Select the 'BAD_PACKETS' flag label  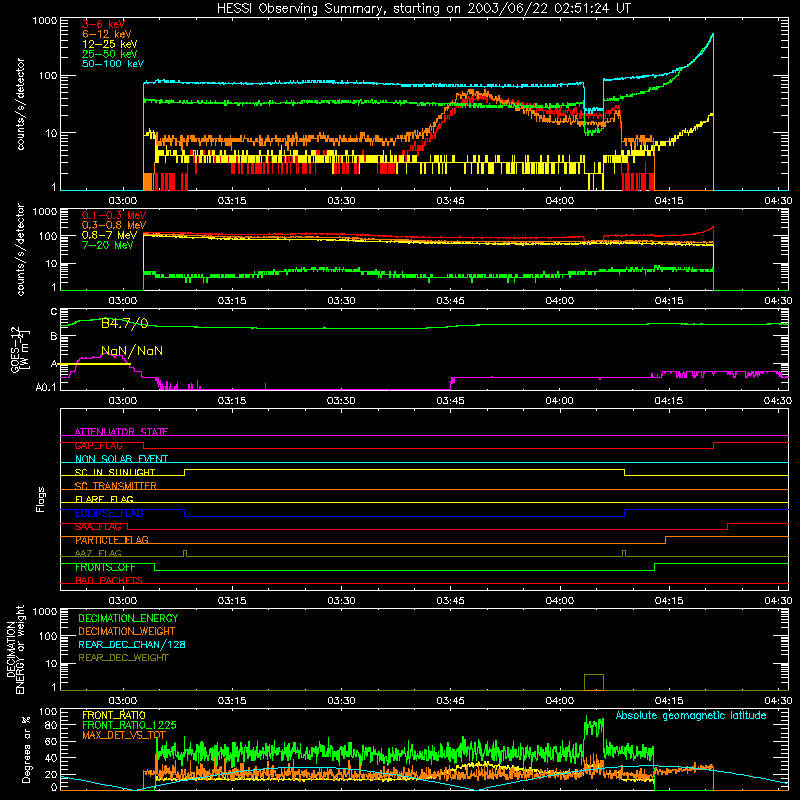click(x=109, y=581)
